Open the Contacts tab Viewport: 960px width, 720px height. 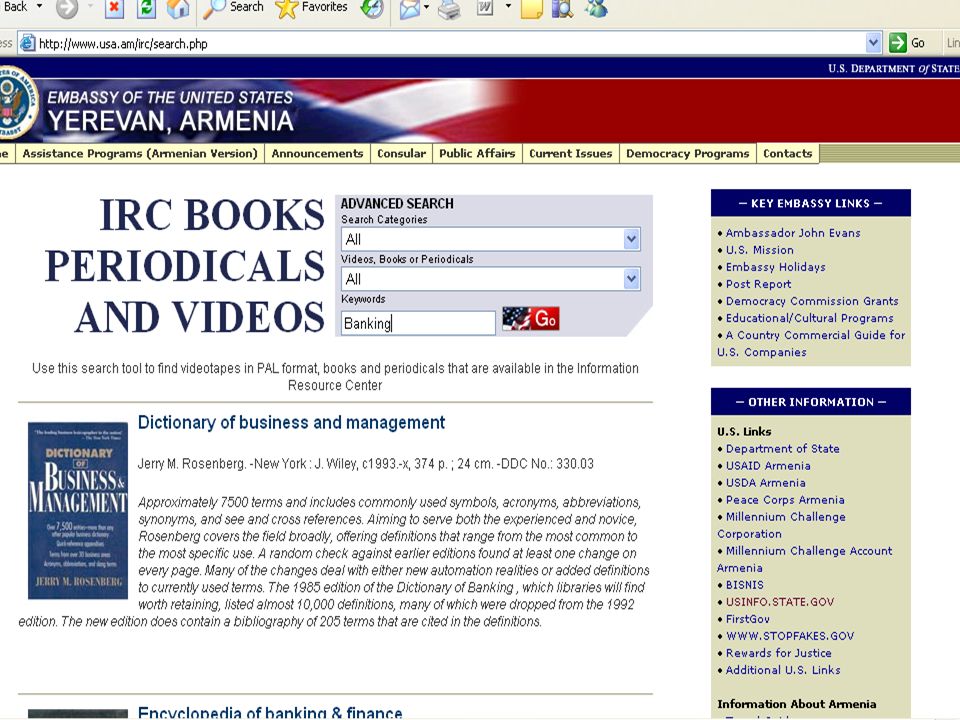pyautogui.click(x=788, y=154)
